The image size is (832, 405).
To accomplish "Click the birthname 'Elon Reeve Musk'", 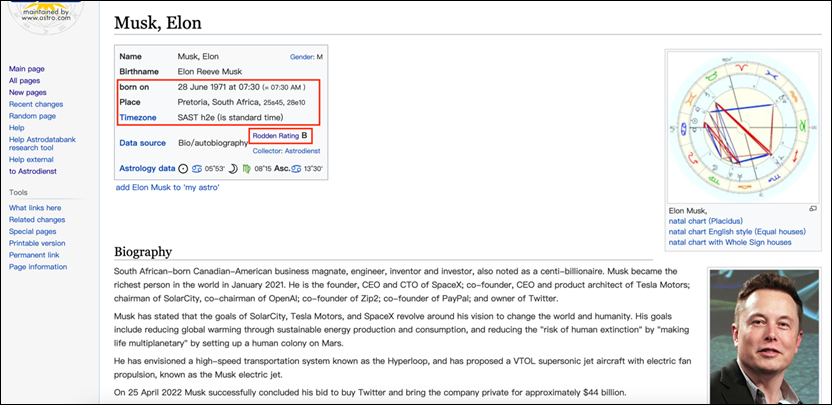I will [x=210, y=71].
